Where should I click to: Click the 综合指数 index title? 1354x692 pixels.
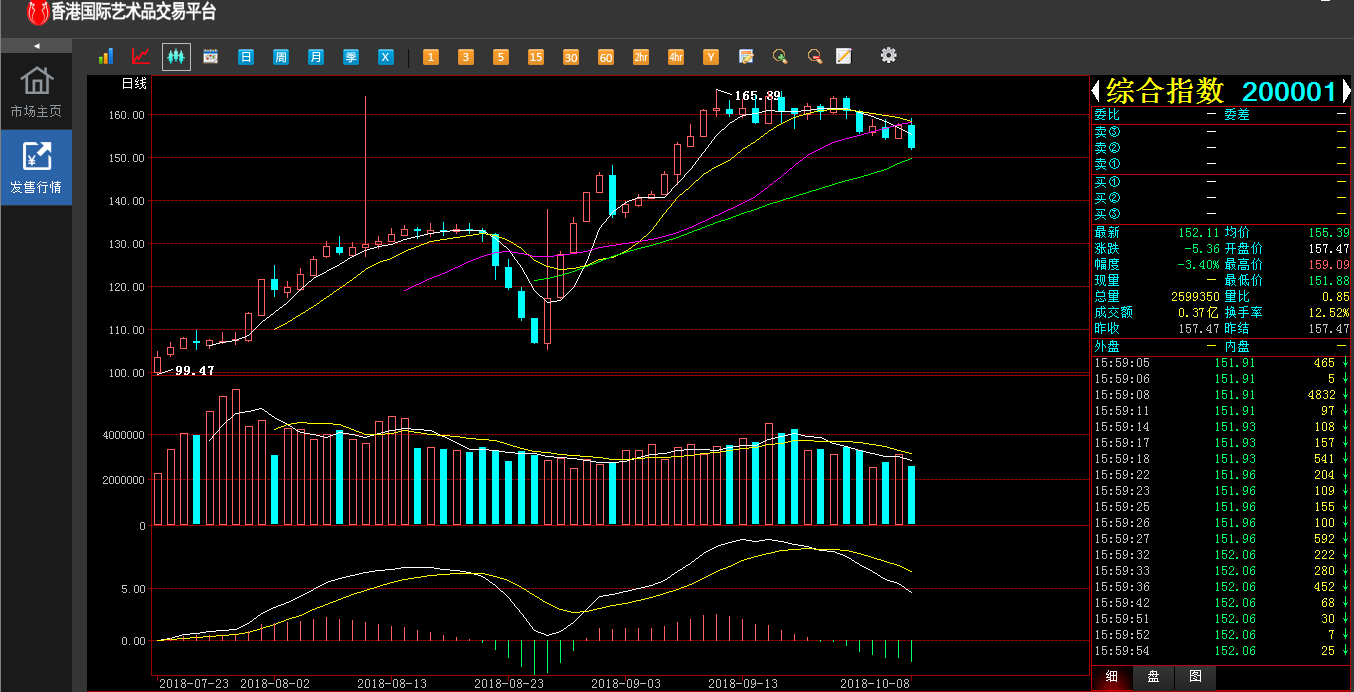(x=1165, y=92)
